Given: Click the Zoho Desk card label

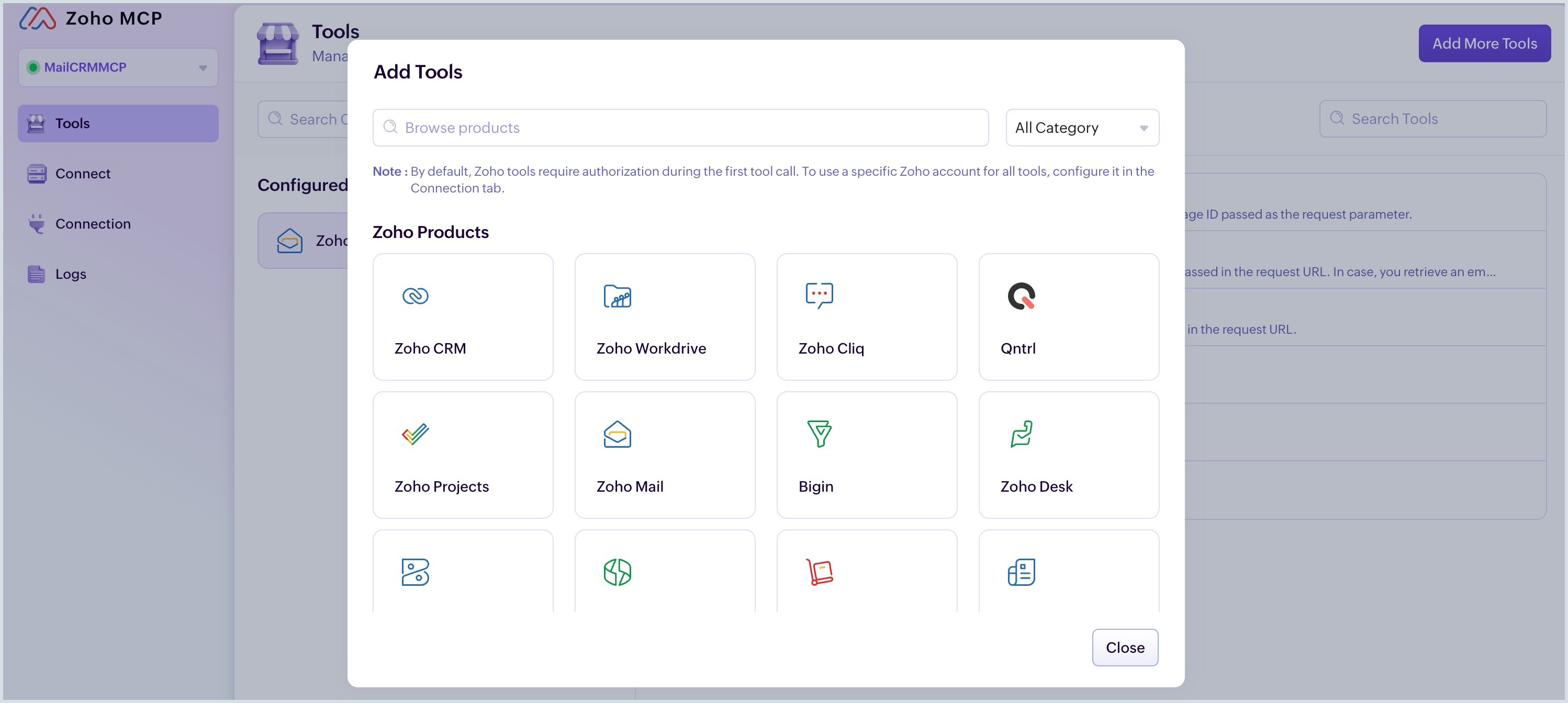Looking at the screenshot, I should 1037,486.
